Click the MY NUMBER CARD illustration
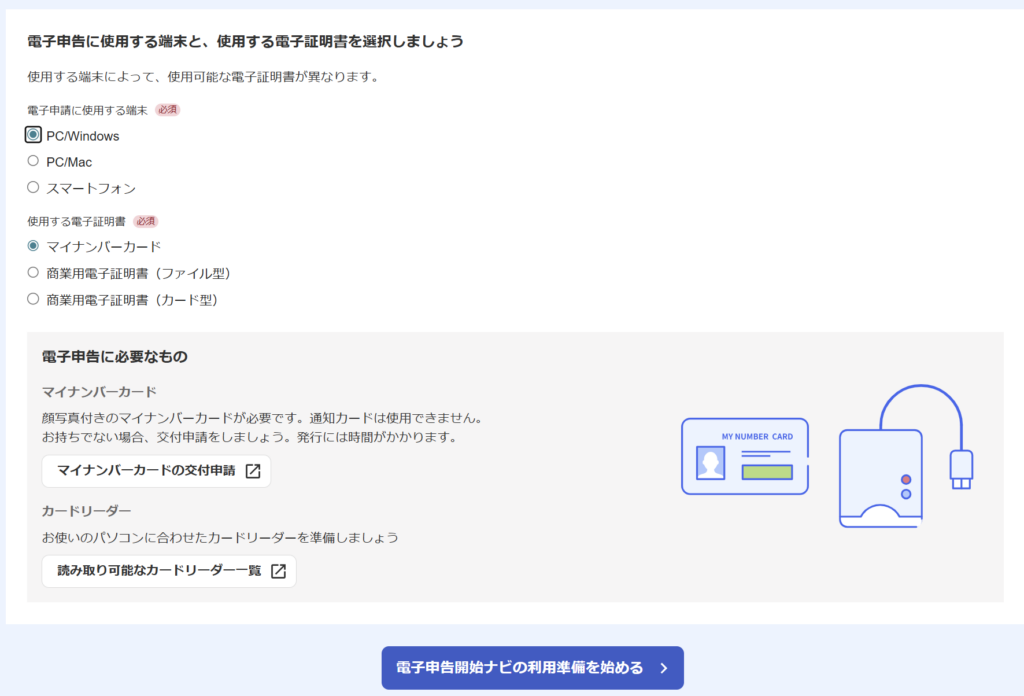This screenshot has height=696, width=1024. 744,456
